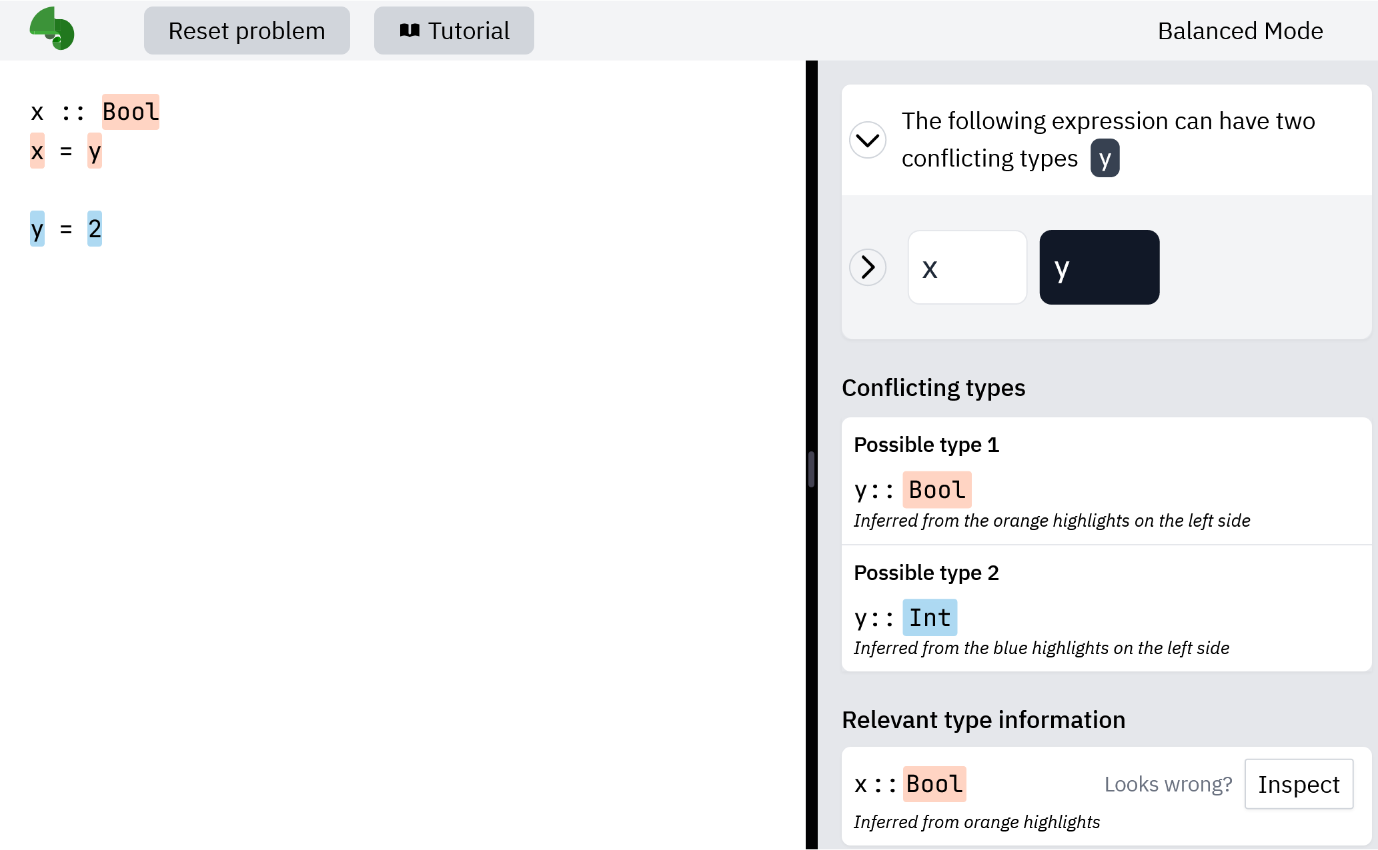Open the Tutorial
Screen dimensions: 1378x850
[x=454, y=31]
